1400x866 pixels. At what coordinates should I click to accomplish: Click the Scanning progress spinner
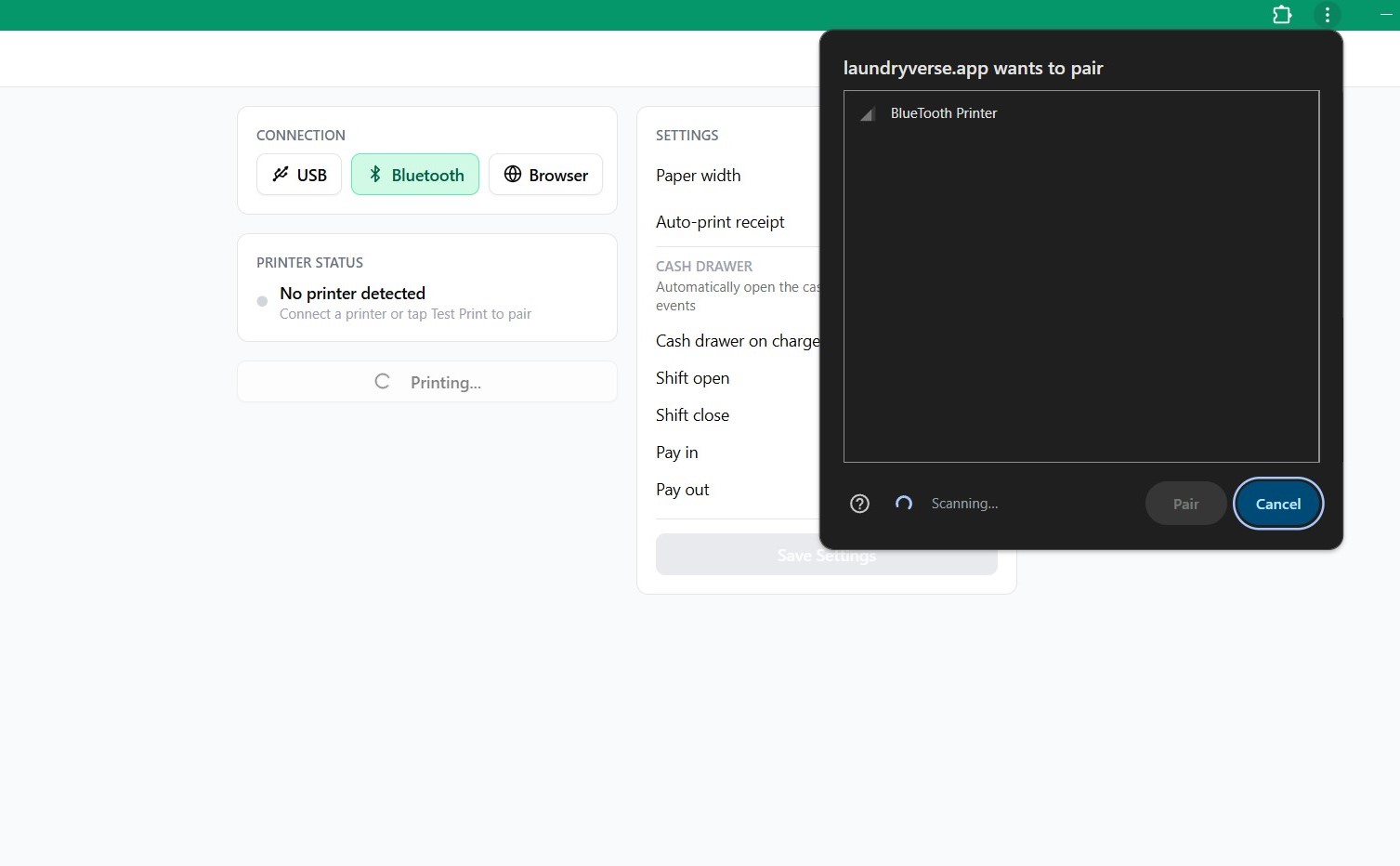[x=903, y=503]
